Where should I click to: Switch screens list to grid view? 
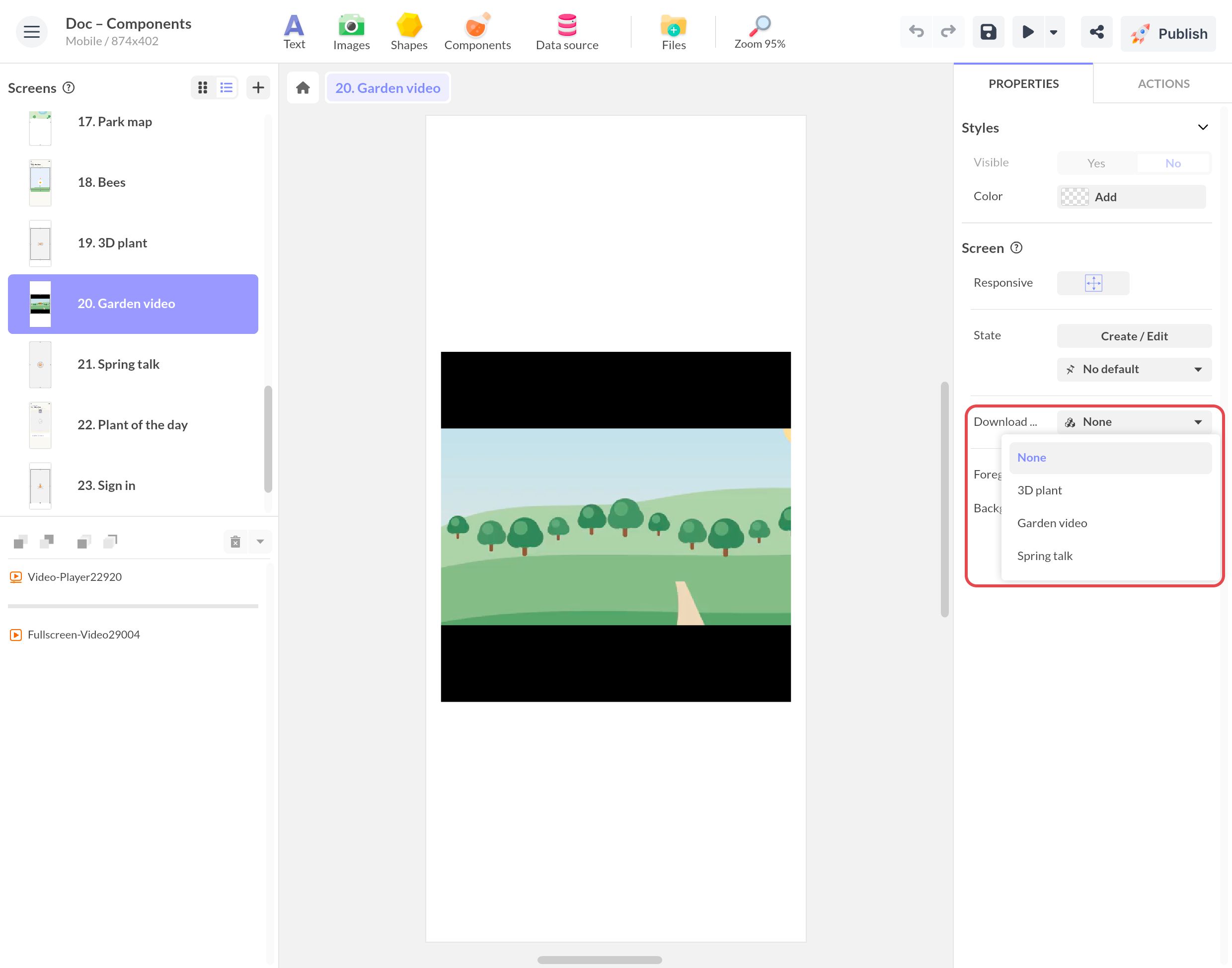(203, 87)
